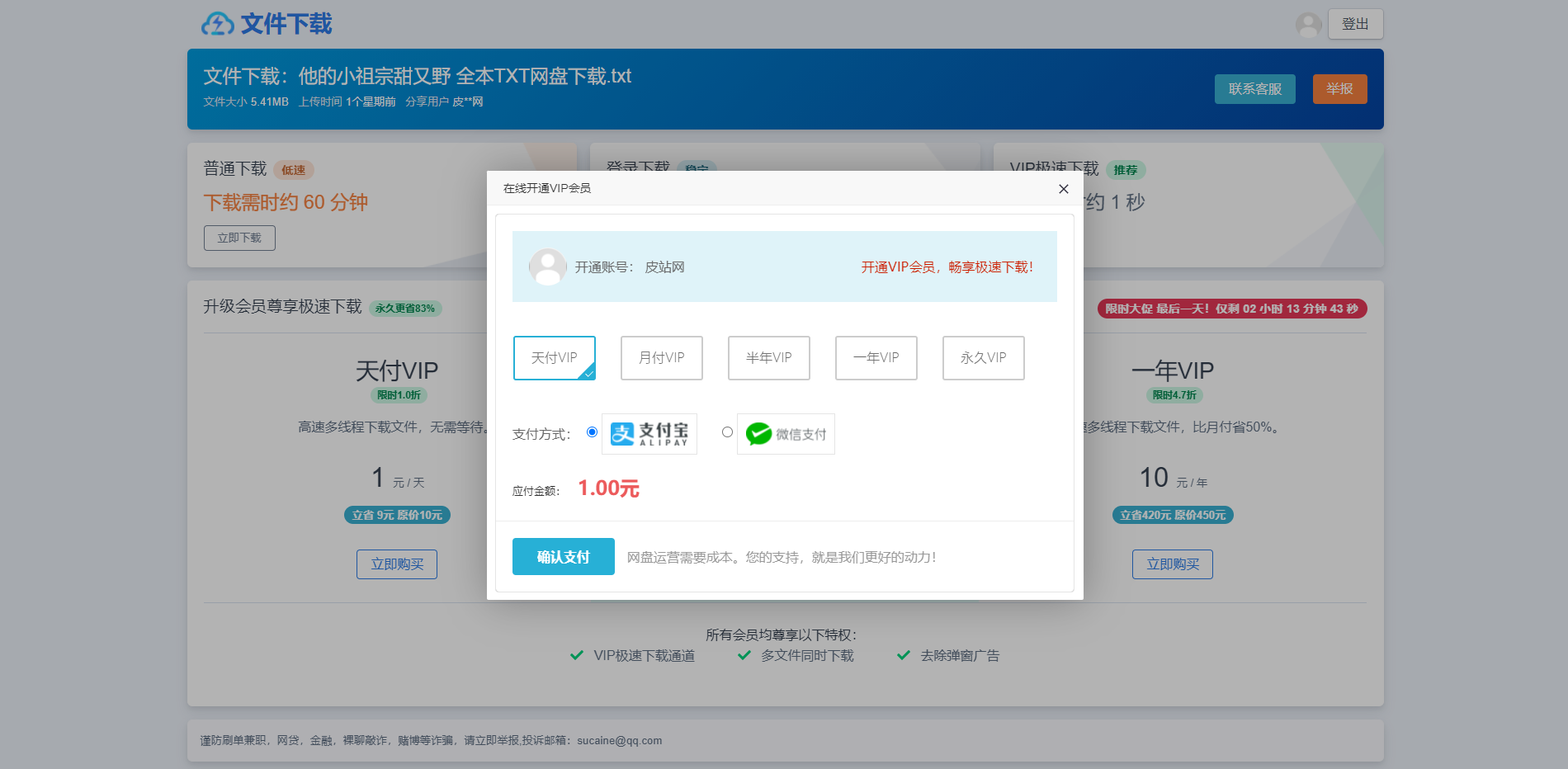Click the account avatar in dialog

pos(547,267)
